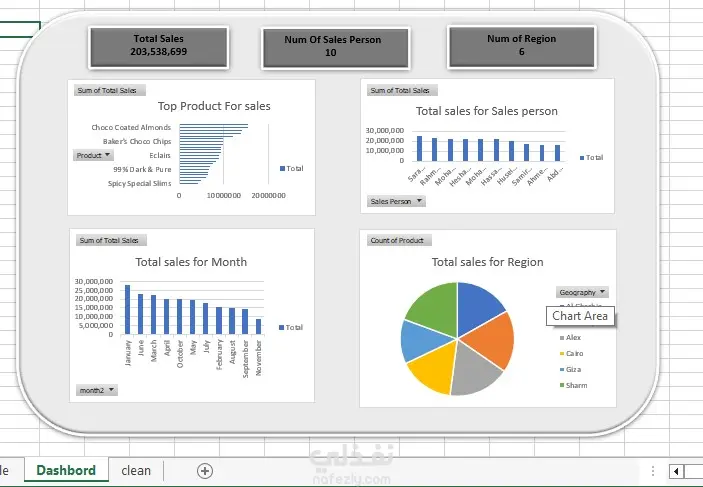Select the Dashbord sheet tab
The height and width of the screenshot is (487, 703).
coord(66,470)
